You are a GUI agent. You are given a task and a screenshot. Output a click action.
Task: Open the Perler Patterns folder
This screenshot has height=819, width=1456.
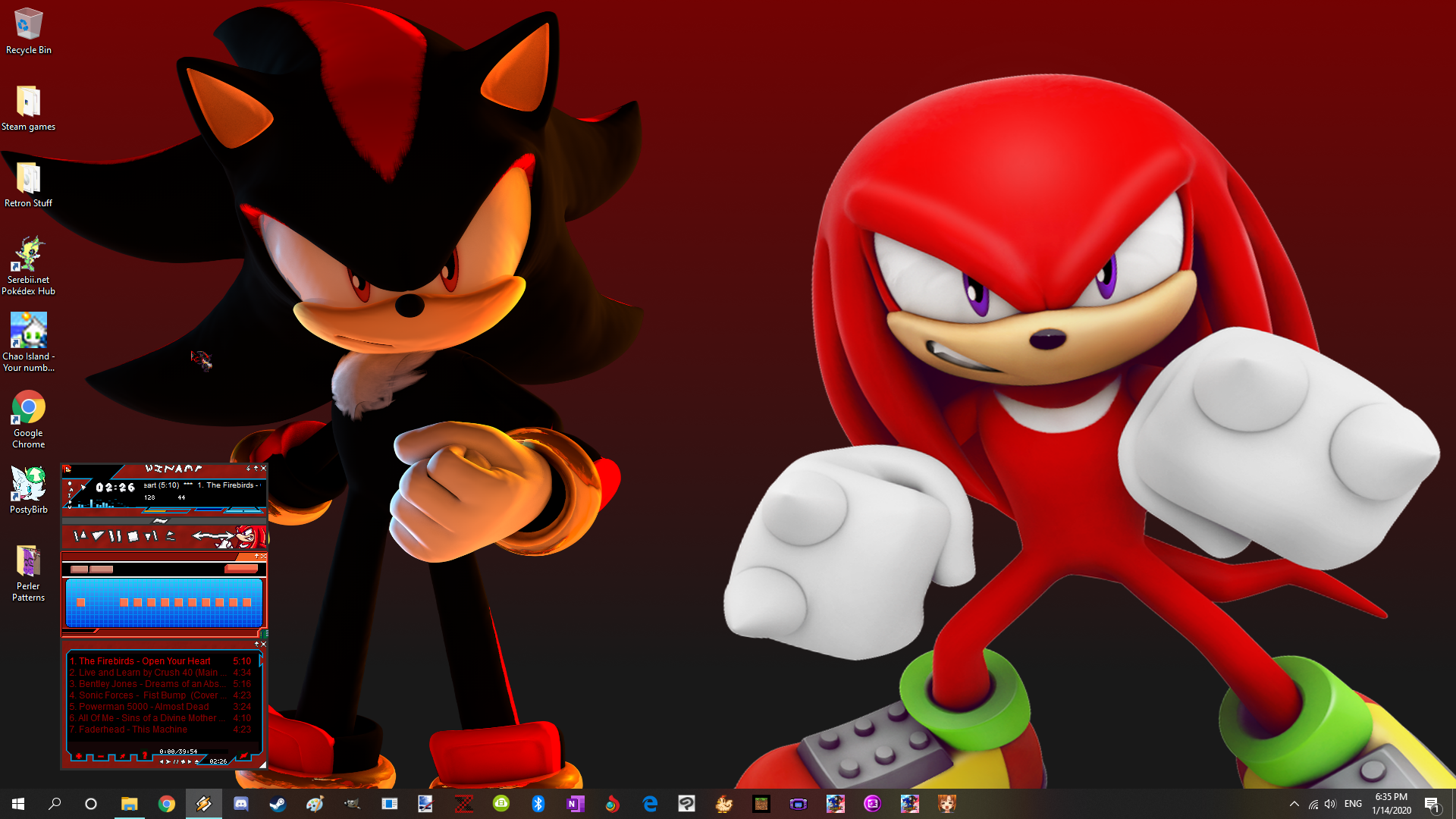tap(28, 573)
